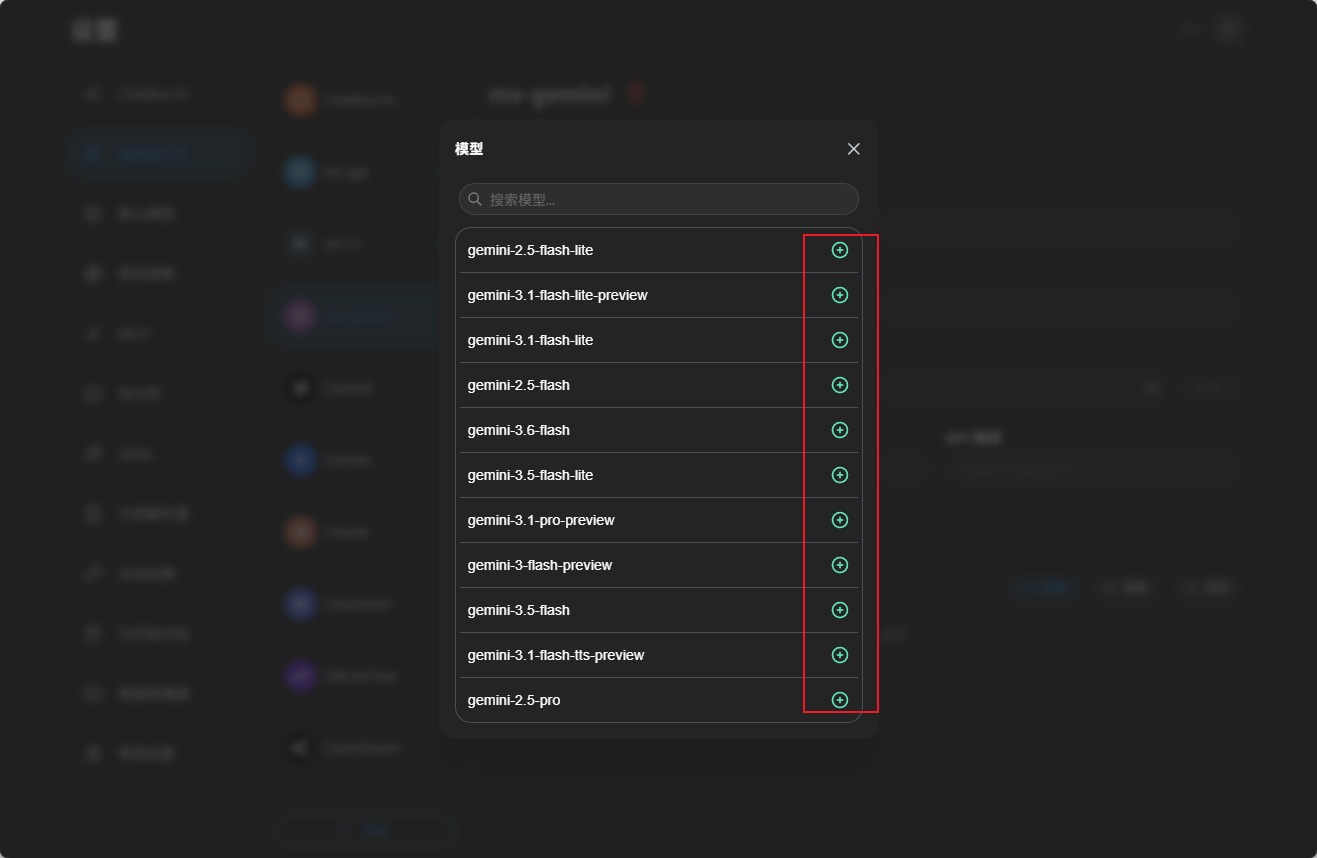1317x858 pixels.
Task: Add the gemini-2.5-pro model
Action: tap(840, 700)
